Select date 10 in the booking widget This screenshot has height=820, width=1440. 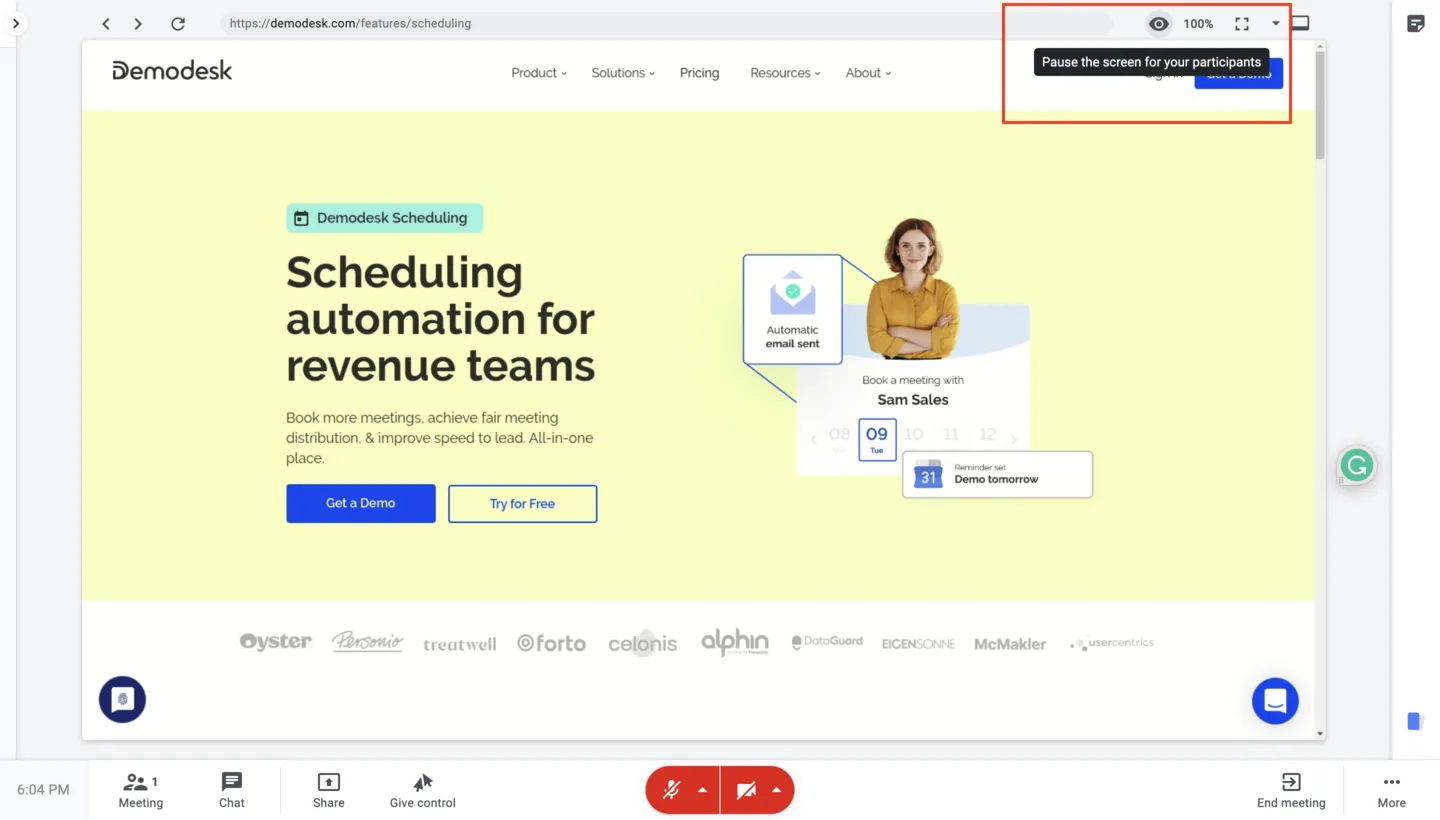(x=913, y=435)
